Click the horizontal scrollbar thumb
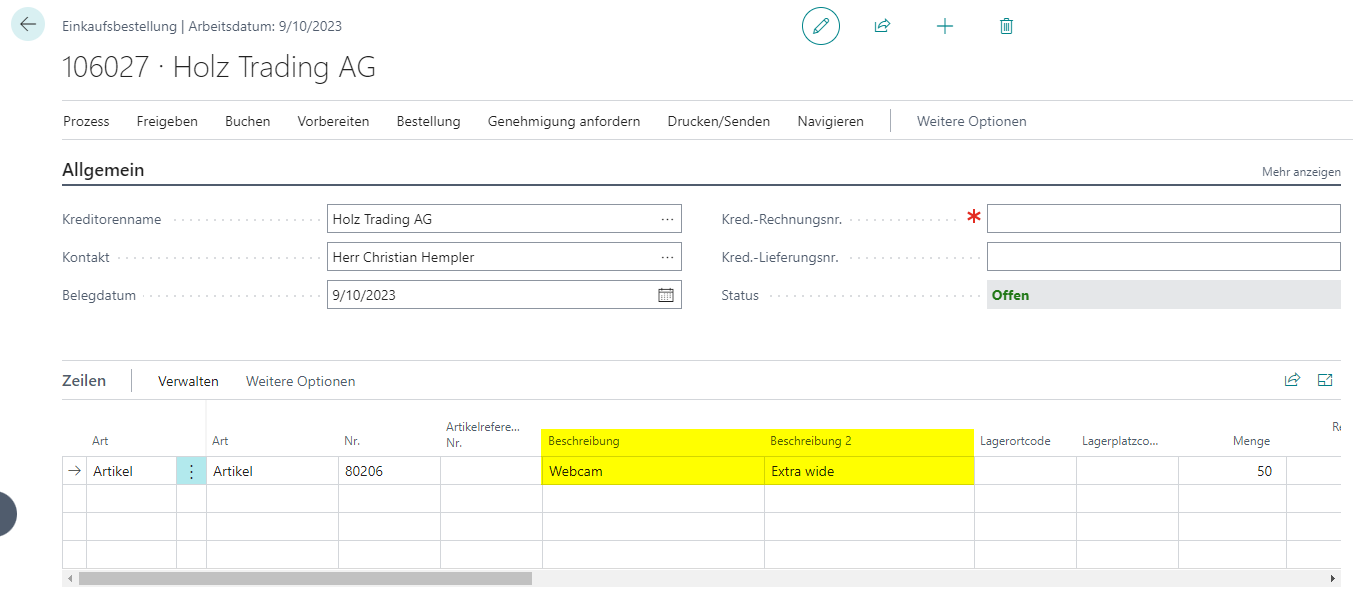The width and height of the screenshot is (1353, 594). point(305,579)
